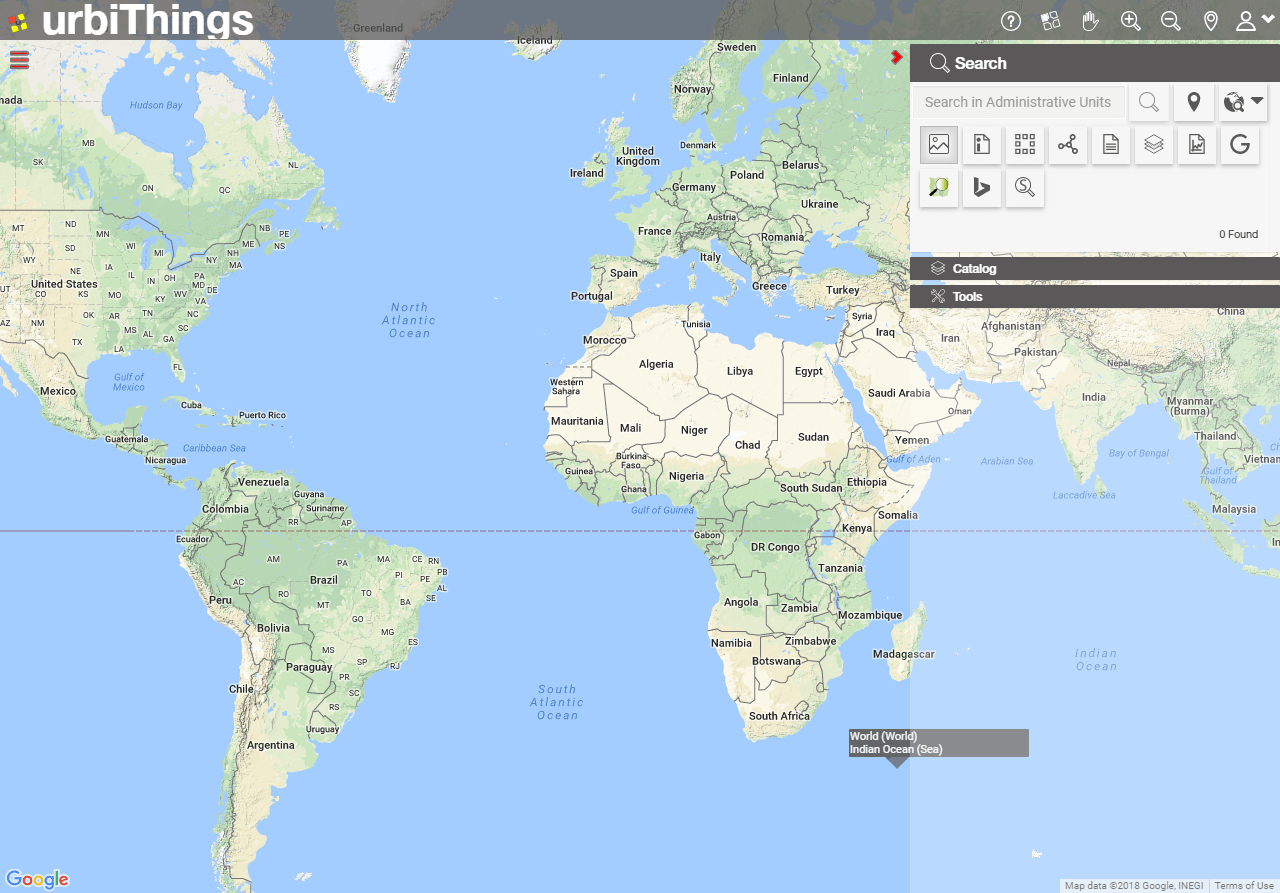Click the 'Indian Ocean (Sea)' tooltip text
The height and width of the screenshot is (893, 1280).
(x=896, y=749)
